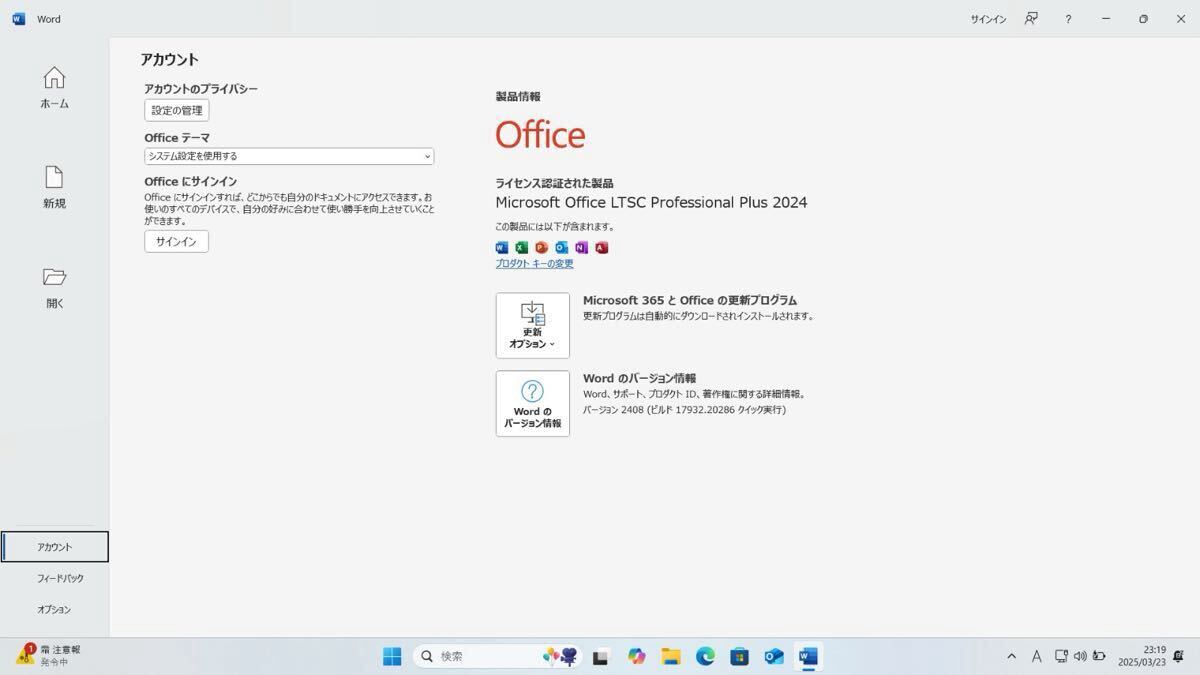
Task: Open File Explorer from the taskbar
Action: click(x=671, y=656)
